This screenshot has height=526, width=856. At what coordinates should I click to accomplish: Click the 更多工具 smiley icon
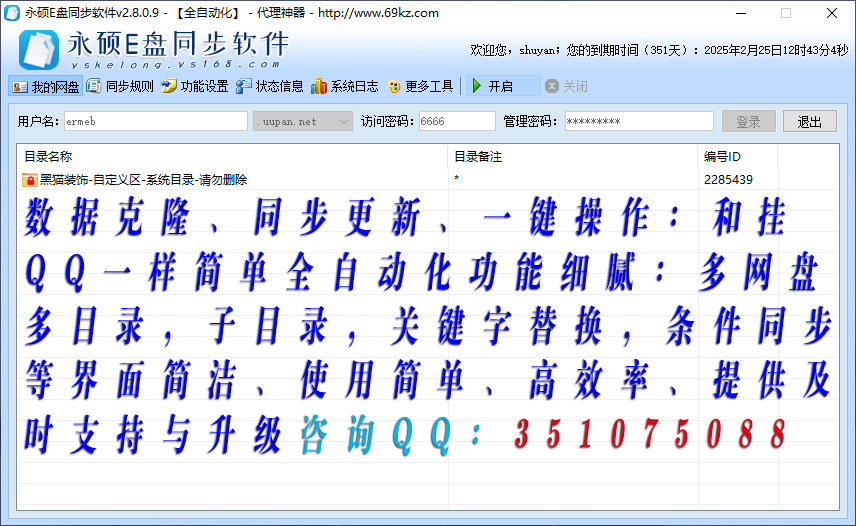[394, 87]
